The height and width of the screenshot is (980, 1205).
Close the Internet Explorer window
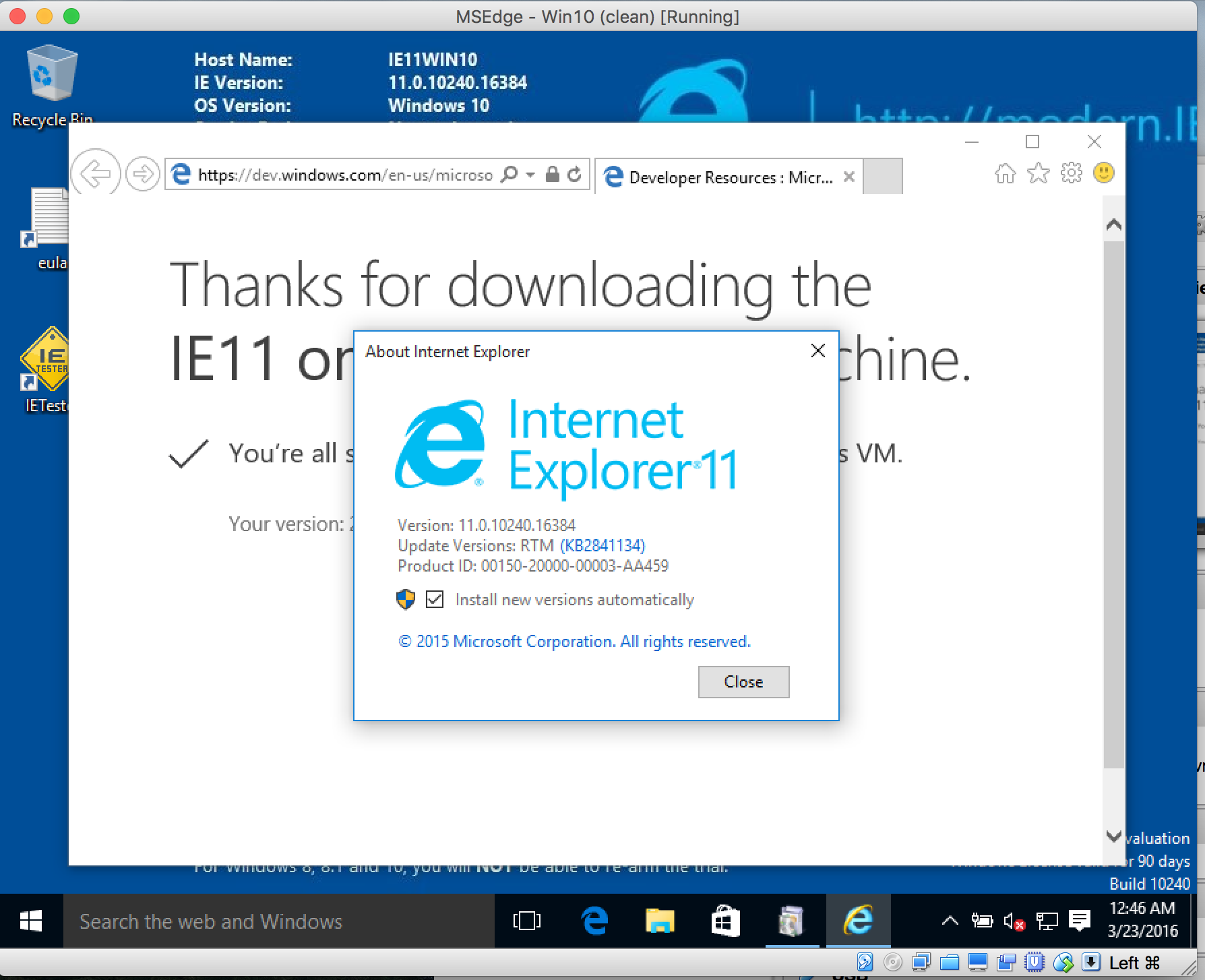[x=1094, y=142]
